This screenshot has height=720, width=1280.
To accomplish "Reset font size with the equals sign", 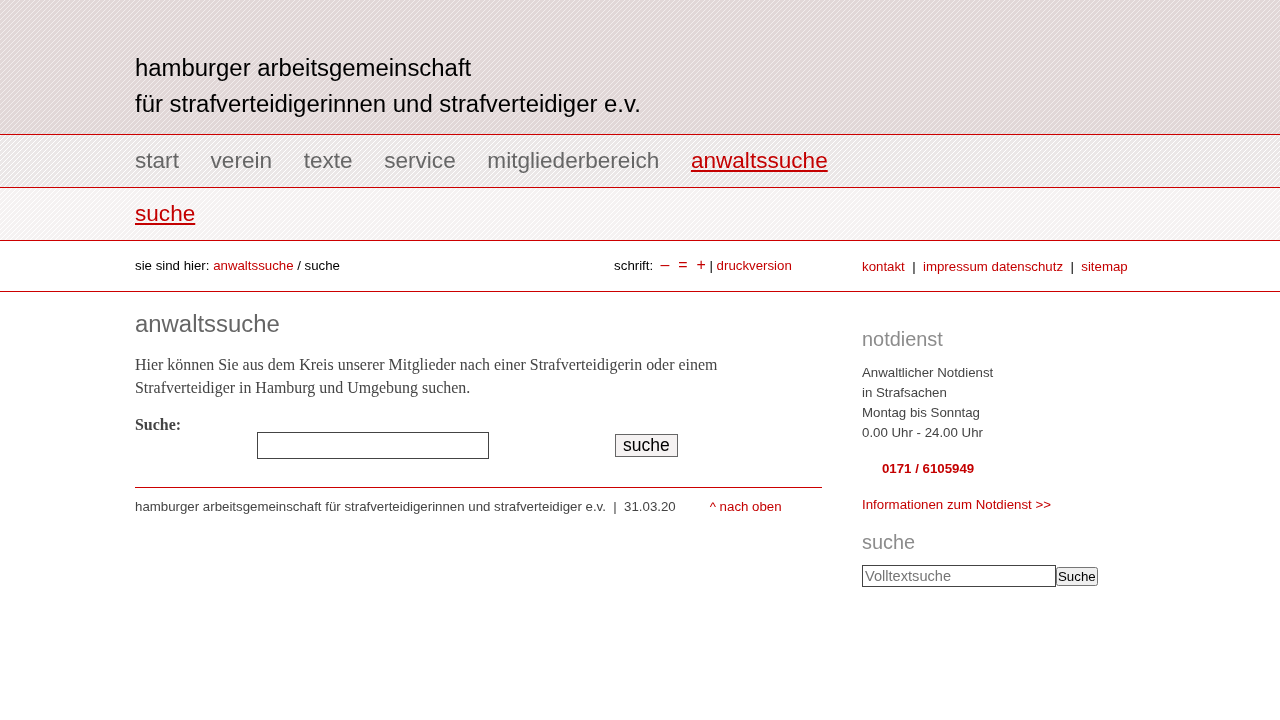I will [x=683, y=265].
